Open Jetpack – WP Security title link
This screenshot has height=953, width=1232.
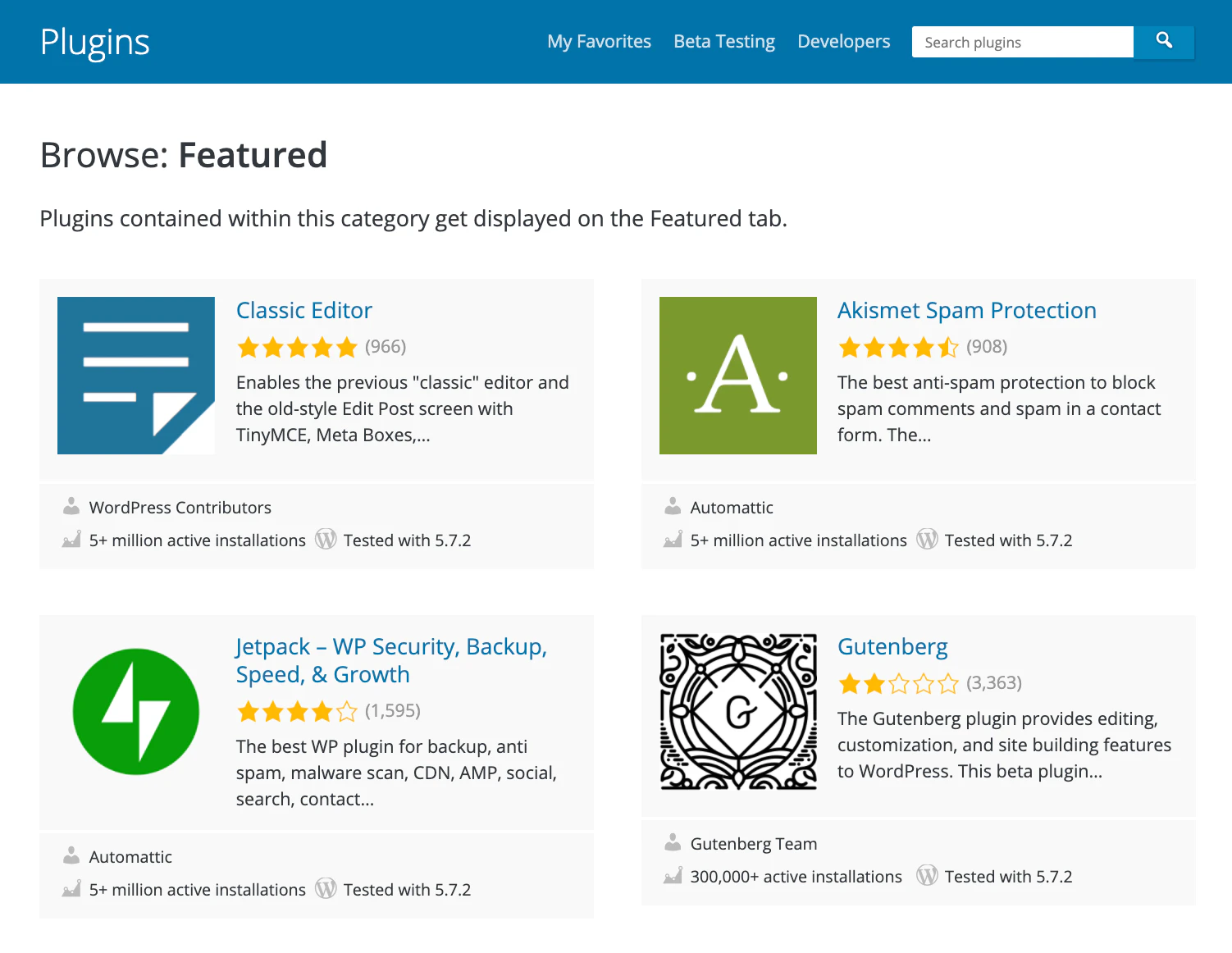[391, 660]
